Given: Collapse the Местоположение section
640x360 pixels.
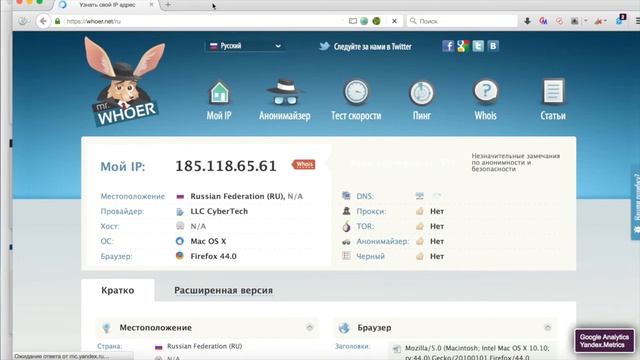Looking at the screenshot, I should point(309,327).
